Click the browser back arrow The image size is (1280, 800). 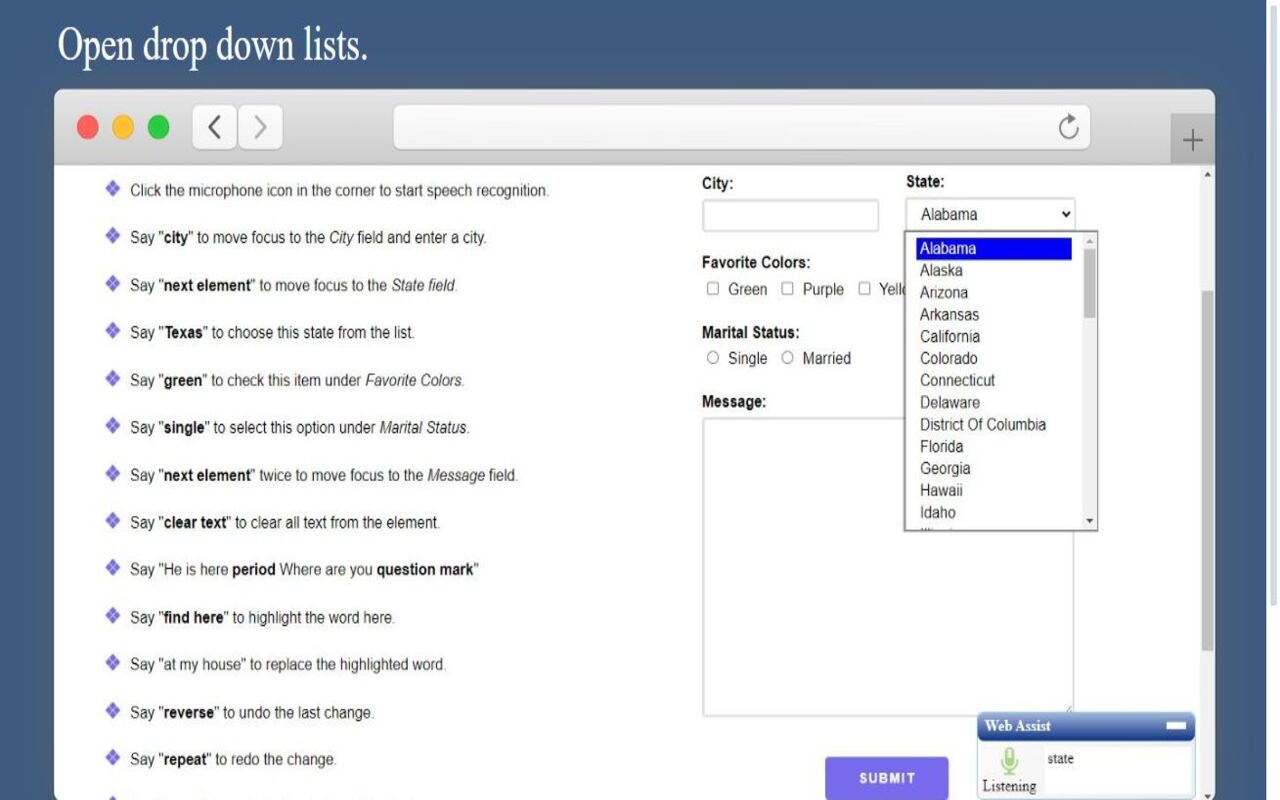pyautogui.click(x=213, y=127)
